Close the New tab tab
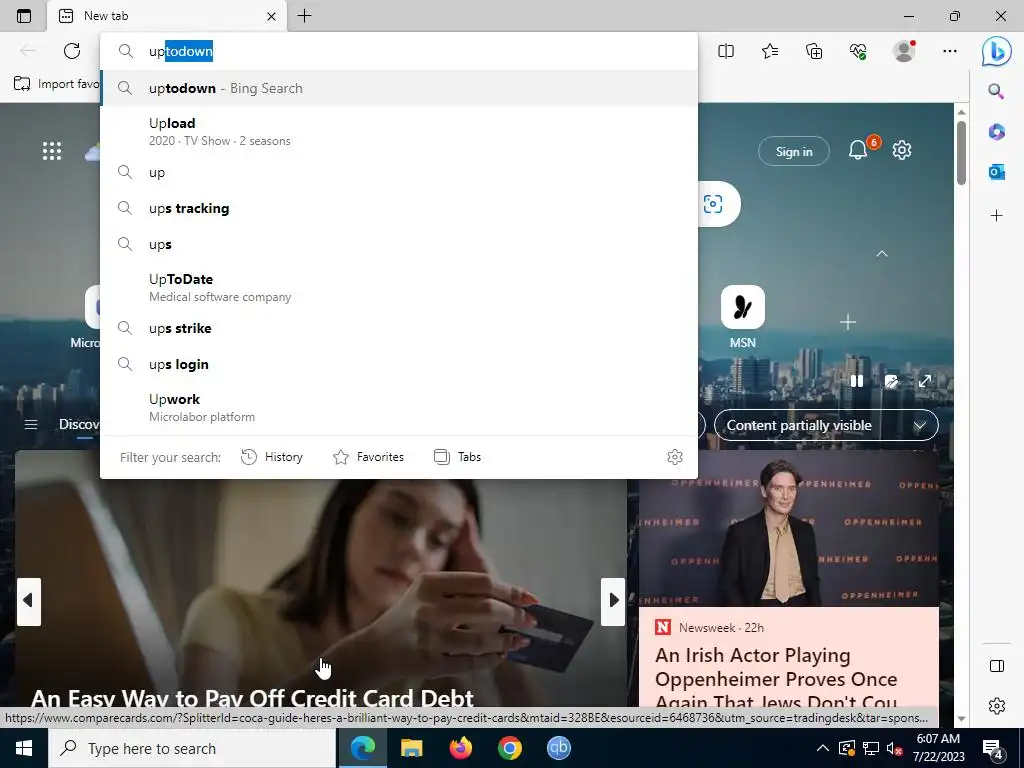This screenshot has width=1024, height=768. [272, 16]
